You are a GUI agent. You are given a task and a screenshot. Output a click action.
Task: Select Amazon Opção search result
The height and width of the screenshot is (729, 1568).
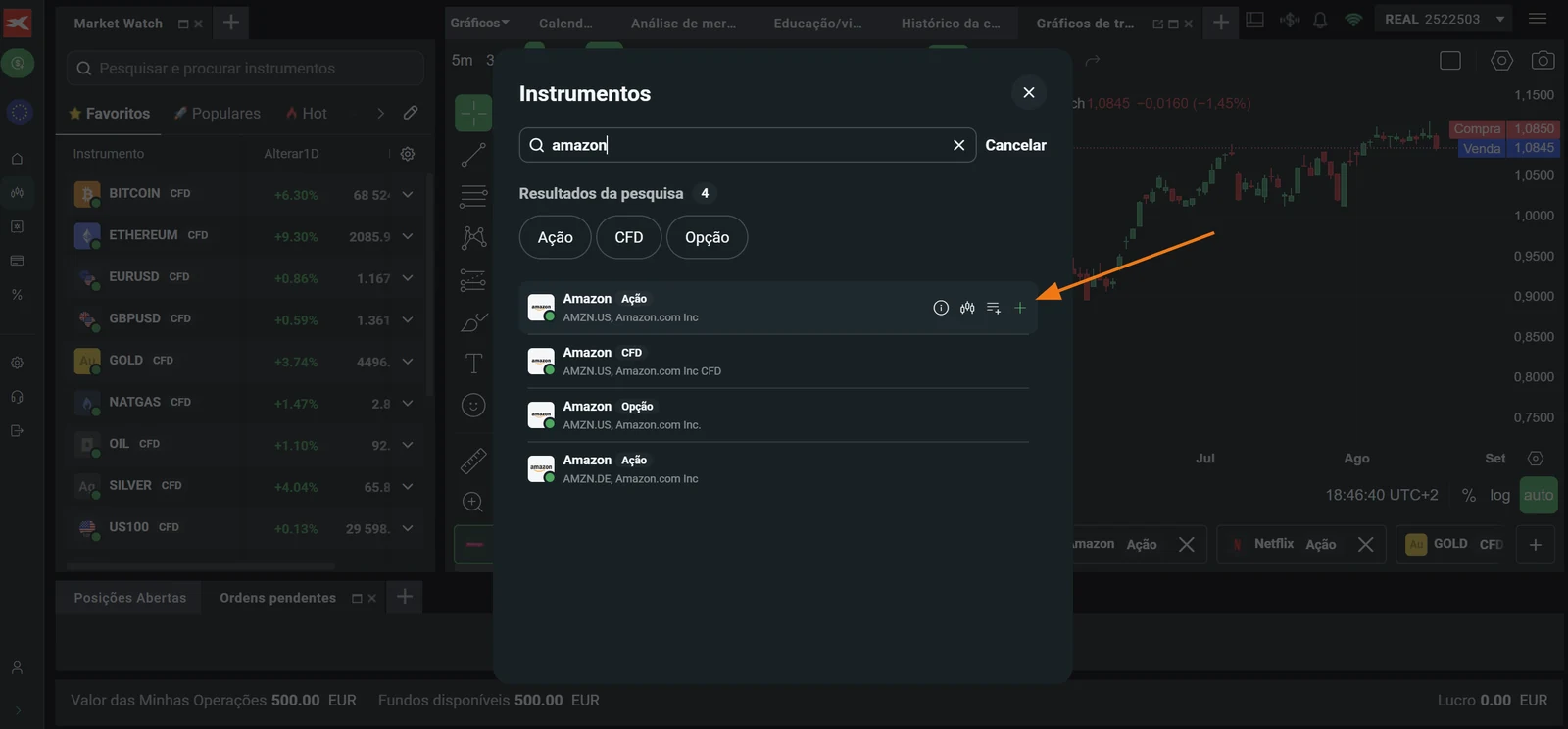(x=778, y=415)
